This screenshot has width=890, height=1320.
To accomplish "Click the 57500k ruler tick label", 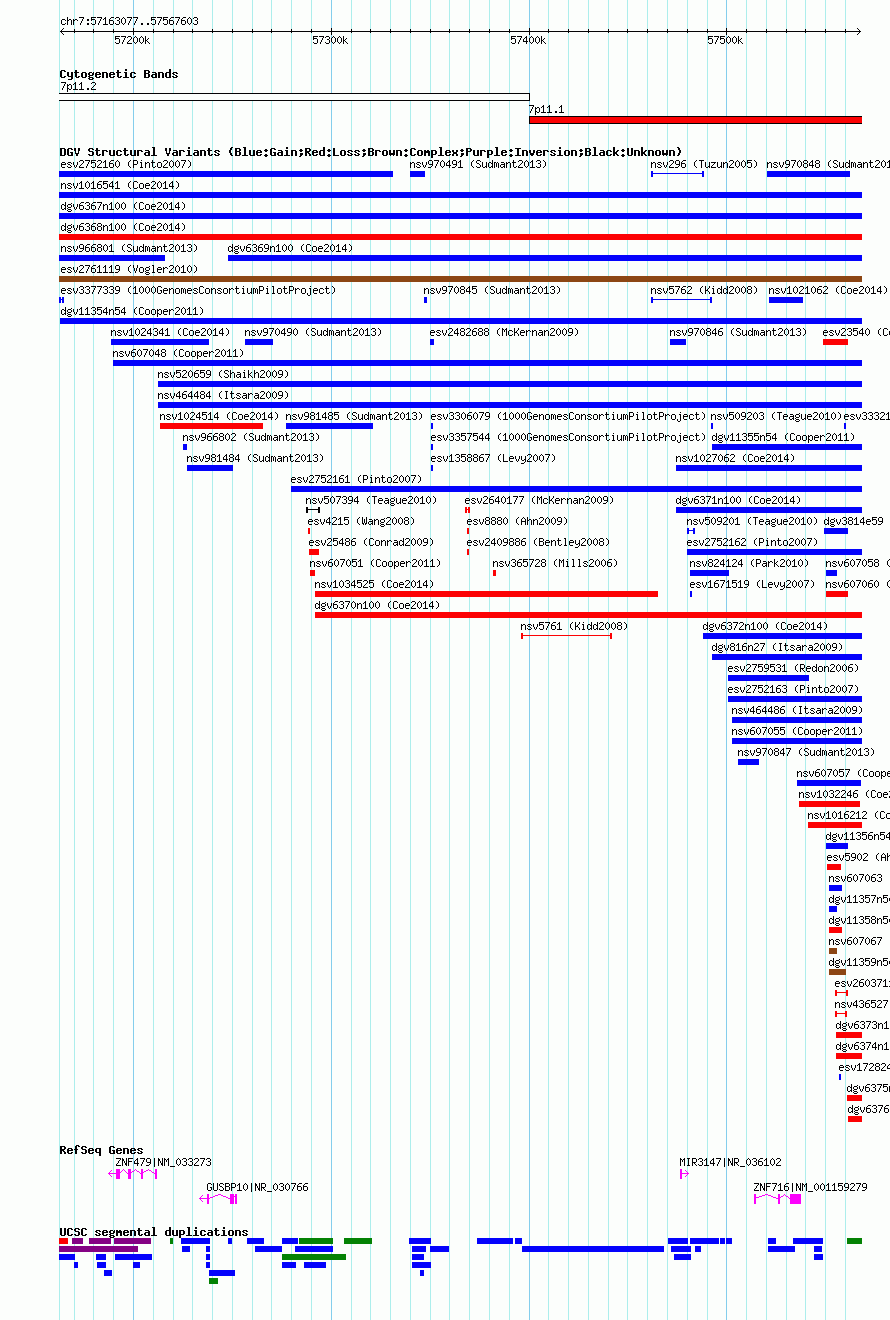I will (x=725, y=40).
